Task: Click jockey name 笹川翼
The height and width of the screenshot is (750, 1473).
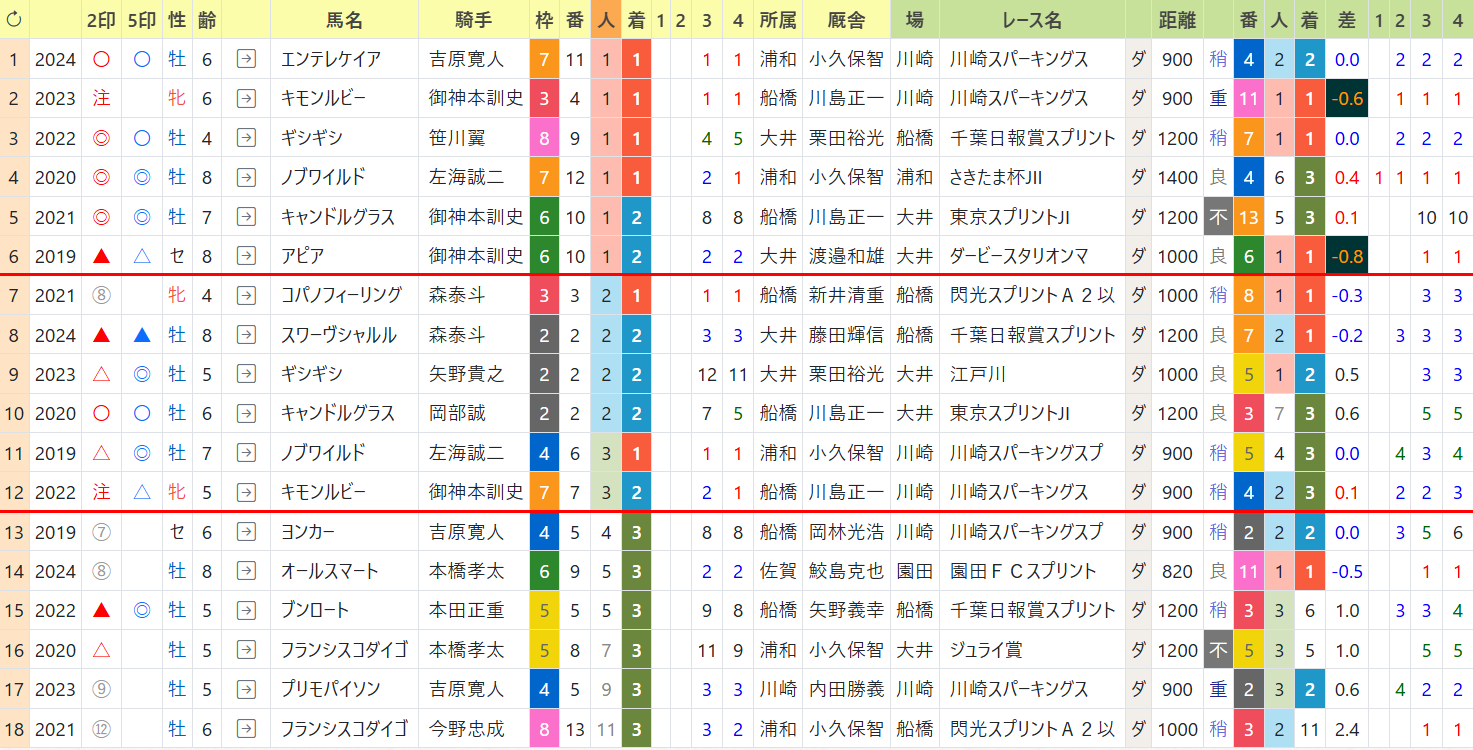Action: (x=457, y=138)
